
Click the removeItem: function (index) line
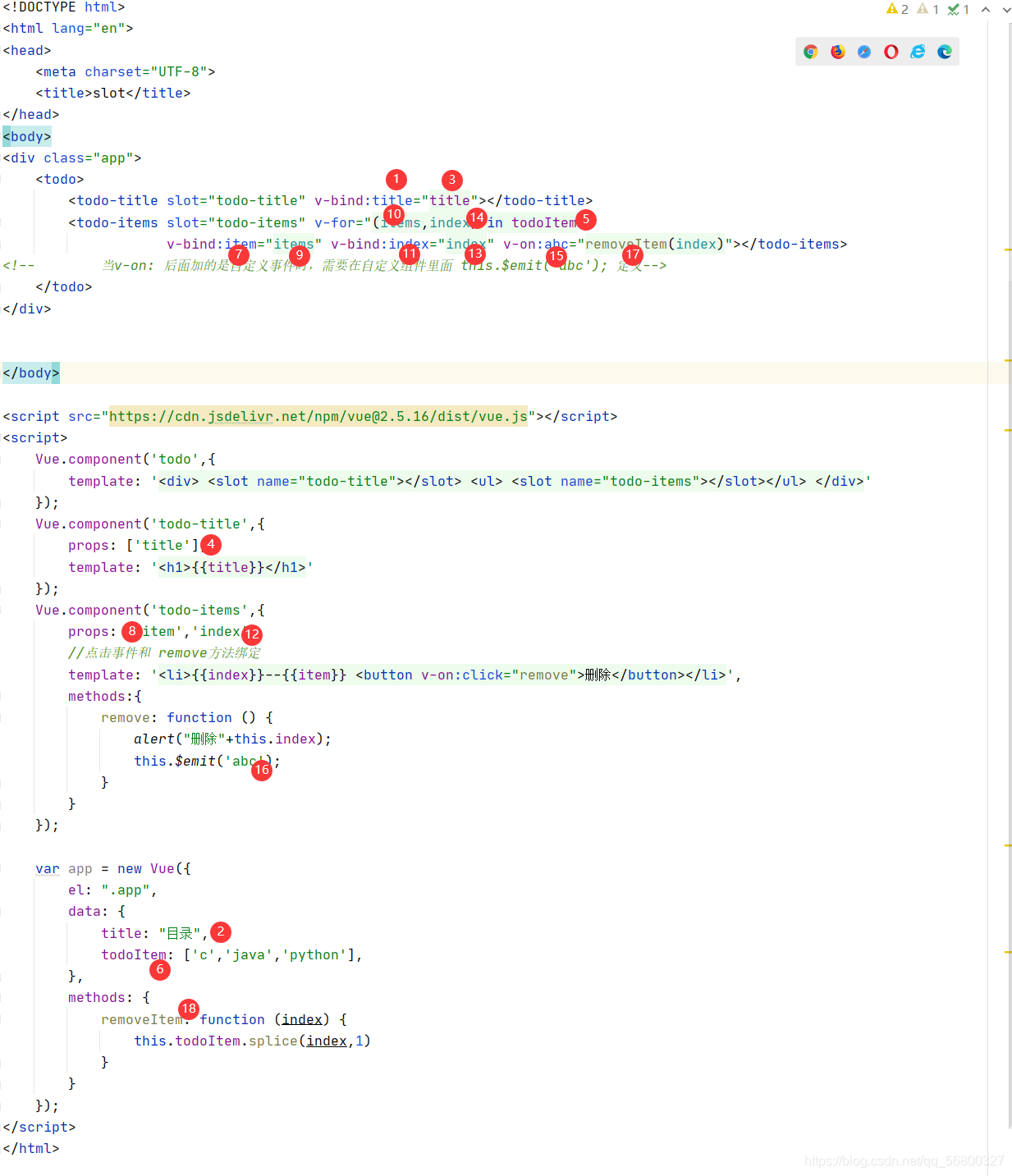pyautogui.click(x=224, y=1020)
